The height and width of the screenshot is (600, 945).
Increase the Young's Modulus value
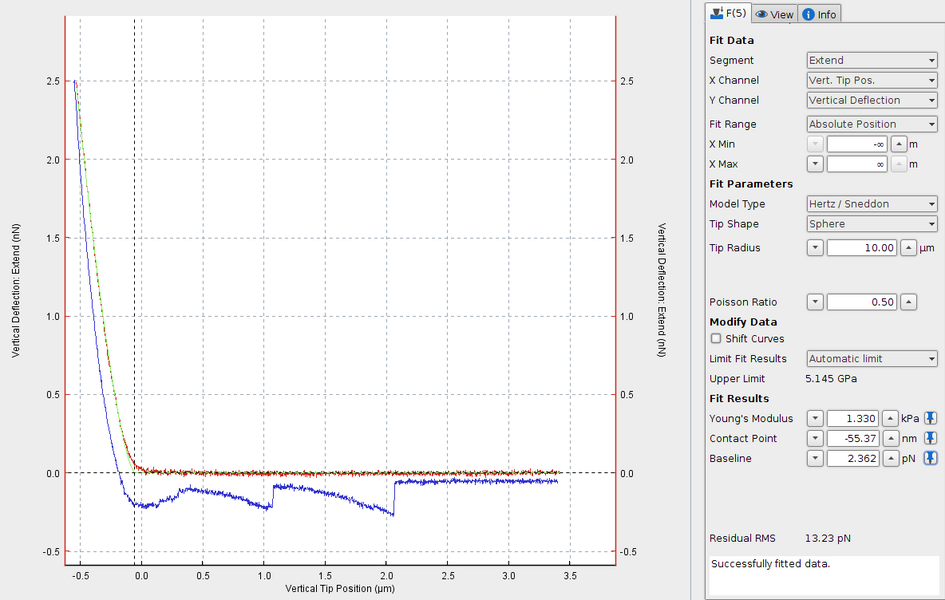click(x=888, y=418)
